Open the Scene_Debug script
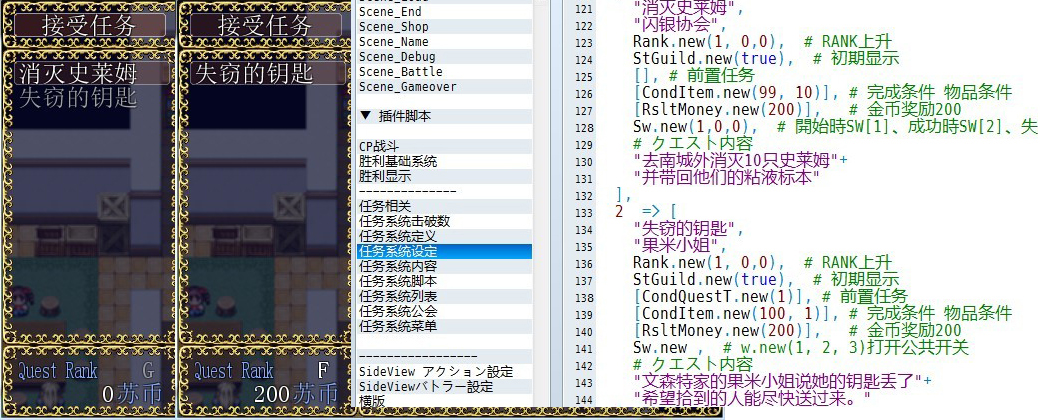Viewport: 1057px width, 420px height. [x=444, y=57]
